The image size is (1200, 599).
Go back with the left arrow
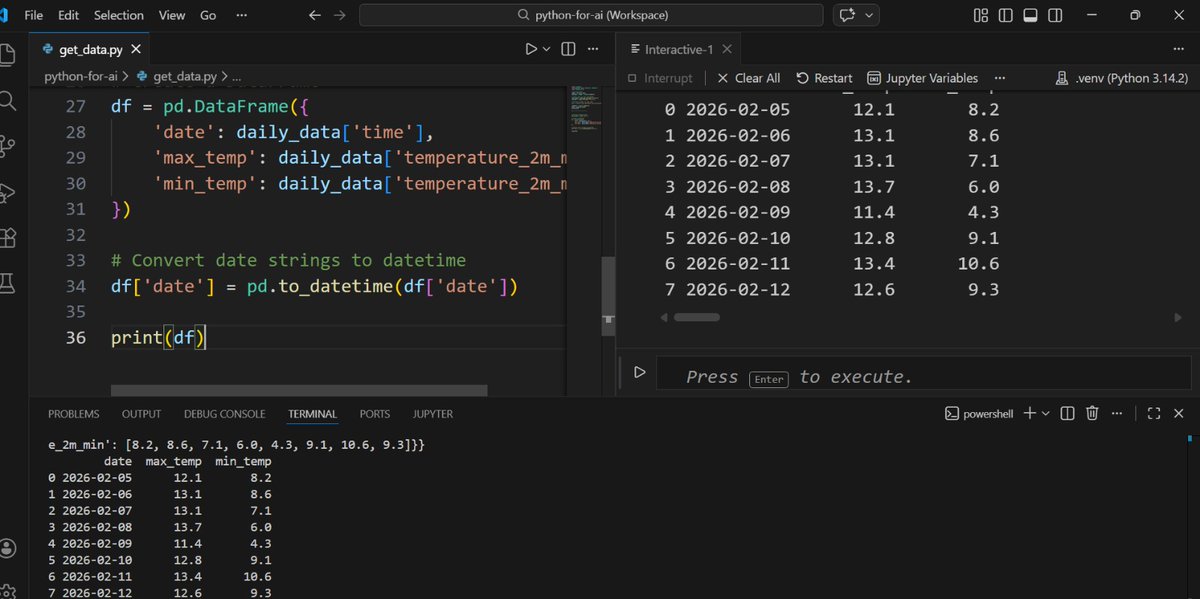coord(316,15)
